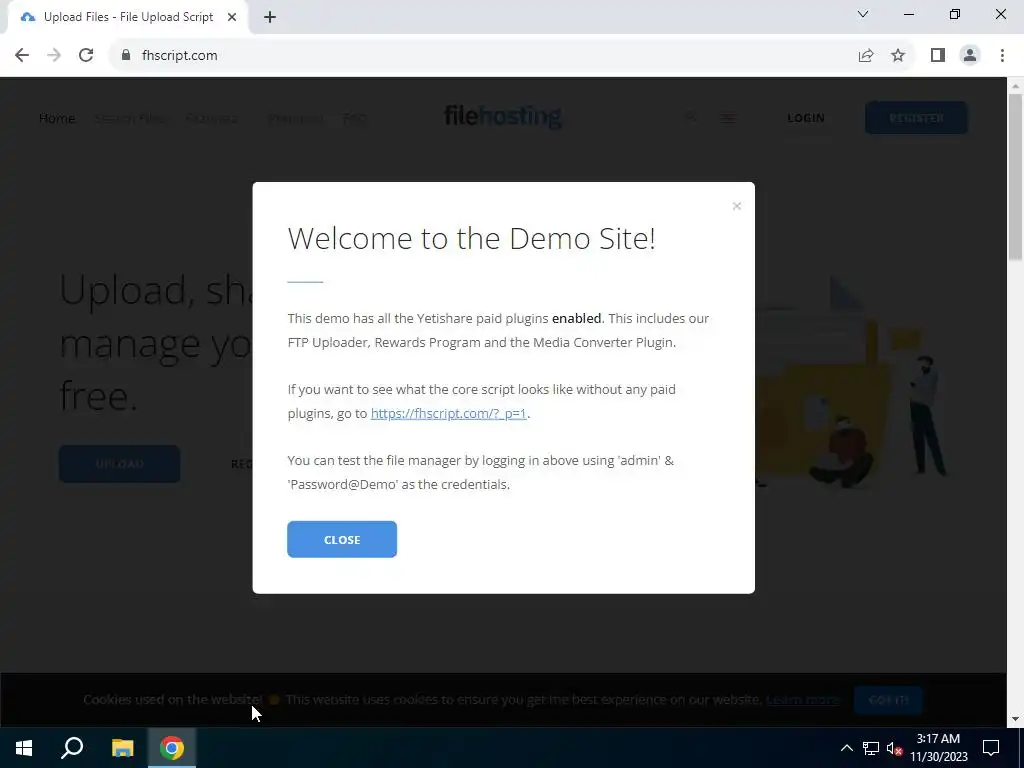
Task: Expand the tab search dropdown chevron
Action: coord(863,14)
